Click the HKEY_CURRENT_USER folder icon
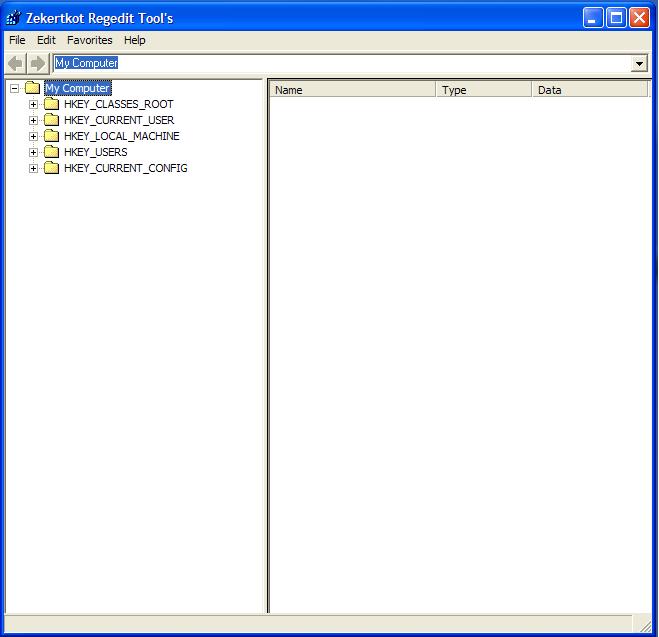This screenshot has width=659, height=637. coord(51,120)
